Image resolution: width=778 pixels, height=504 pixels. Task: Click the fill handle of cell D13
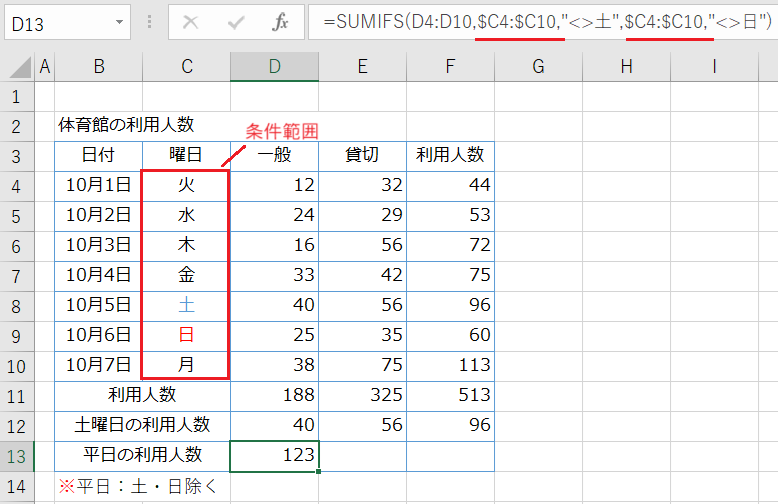318,471
